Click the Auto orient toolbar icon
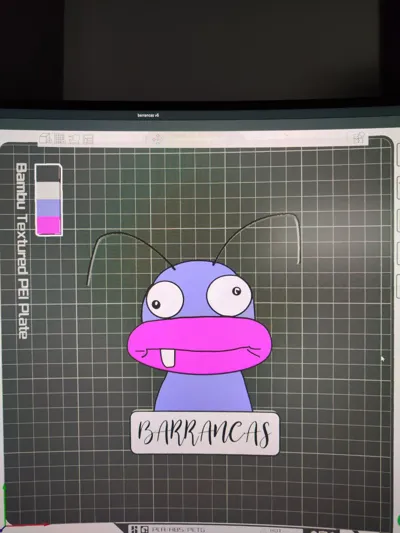The width and height of the screenshot is (400, 533). 74,139
